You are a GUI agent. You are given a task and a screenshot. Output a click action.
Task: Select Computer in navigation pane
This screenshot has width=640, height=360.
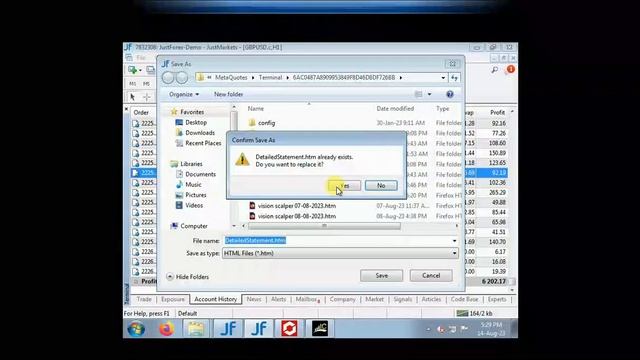[194, 226]
